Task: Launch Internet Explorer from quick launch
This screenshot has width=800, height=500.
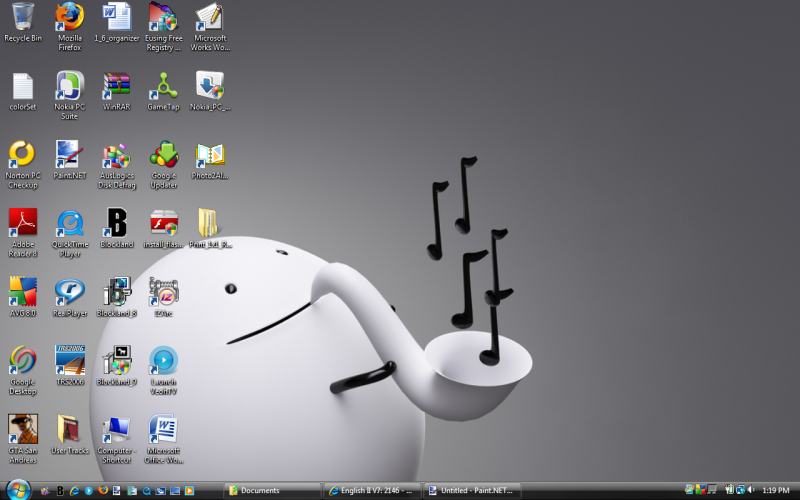Action: click(74, 491)
